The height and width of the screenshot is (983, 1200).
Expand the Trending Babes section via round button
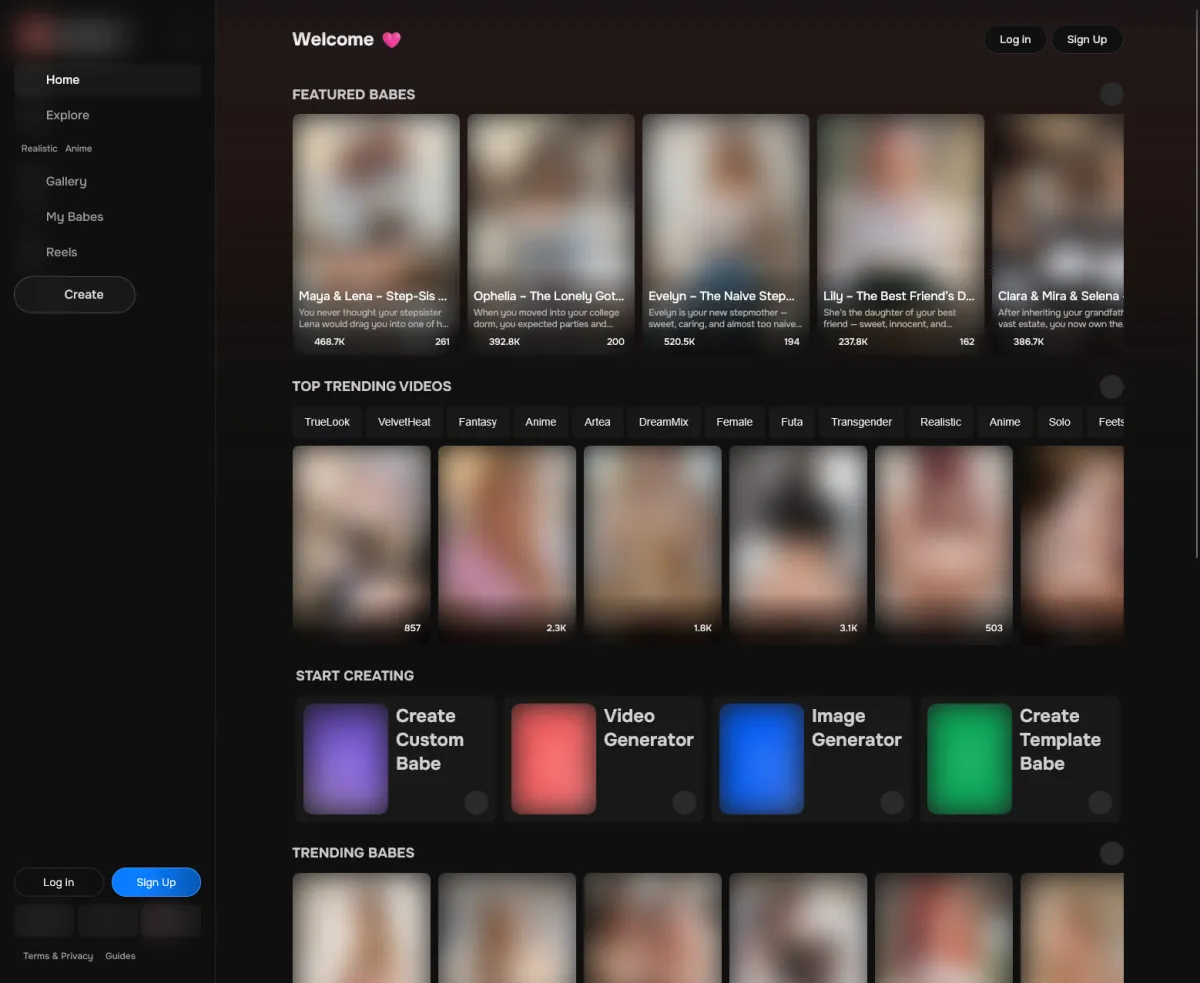click(1111, 853)
